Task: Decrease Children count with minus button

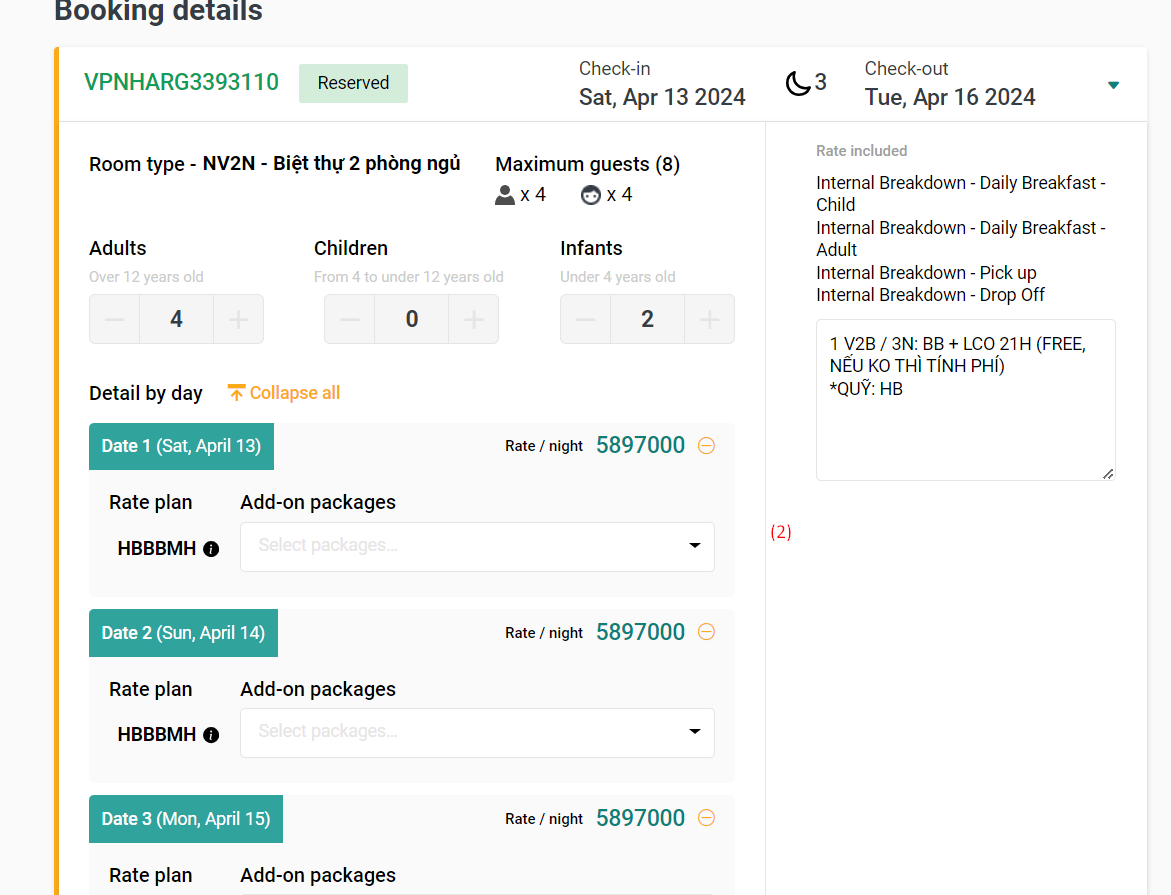Action: pos(350,319)
